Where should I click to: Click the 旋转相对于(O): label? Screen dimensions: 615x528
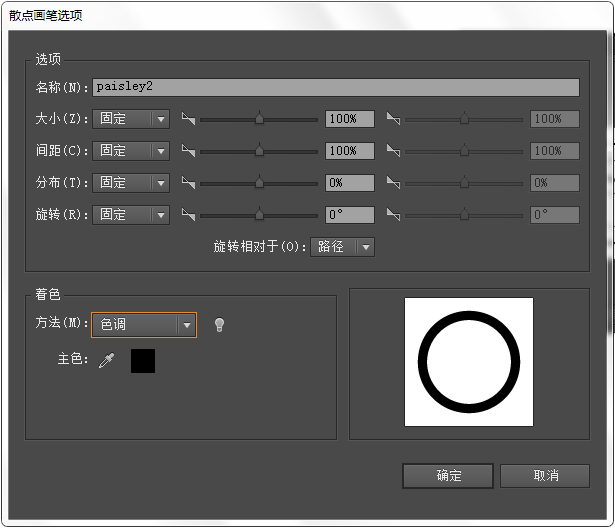click(260, 247)
